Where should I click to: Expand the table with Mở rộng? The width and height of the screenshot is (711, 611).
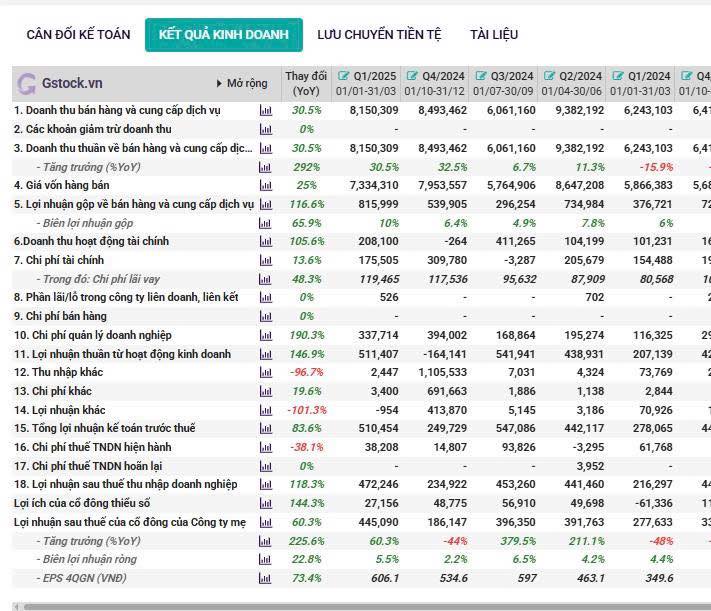coord(241,83)
